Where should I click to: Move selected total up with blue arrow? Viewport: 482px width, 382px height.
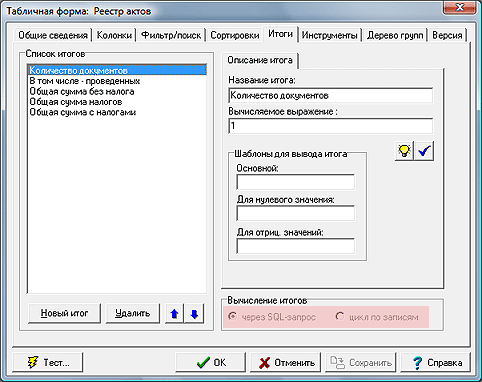click(x=174, y=314)
